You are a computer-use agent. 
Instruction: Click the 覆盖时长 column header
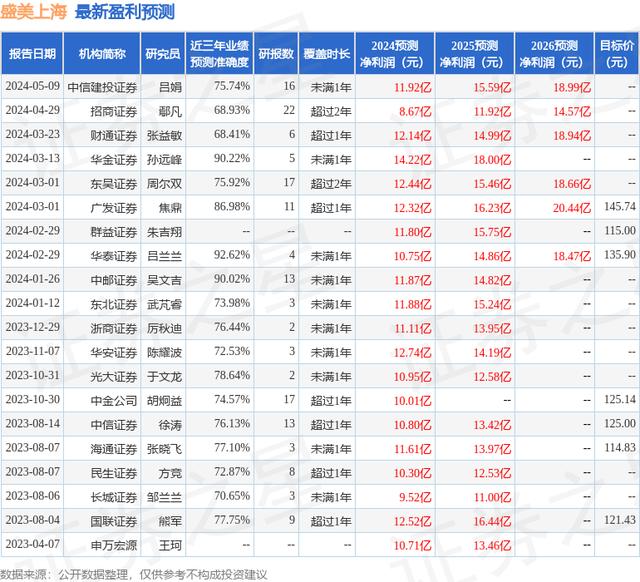click(x=327, y=53)
